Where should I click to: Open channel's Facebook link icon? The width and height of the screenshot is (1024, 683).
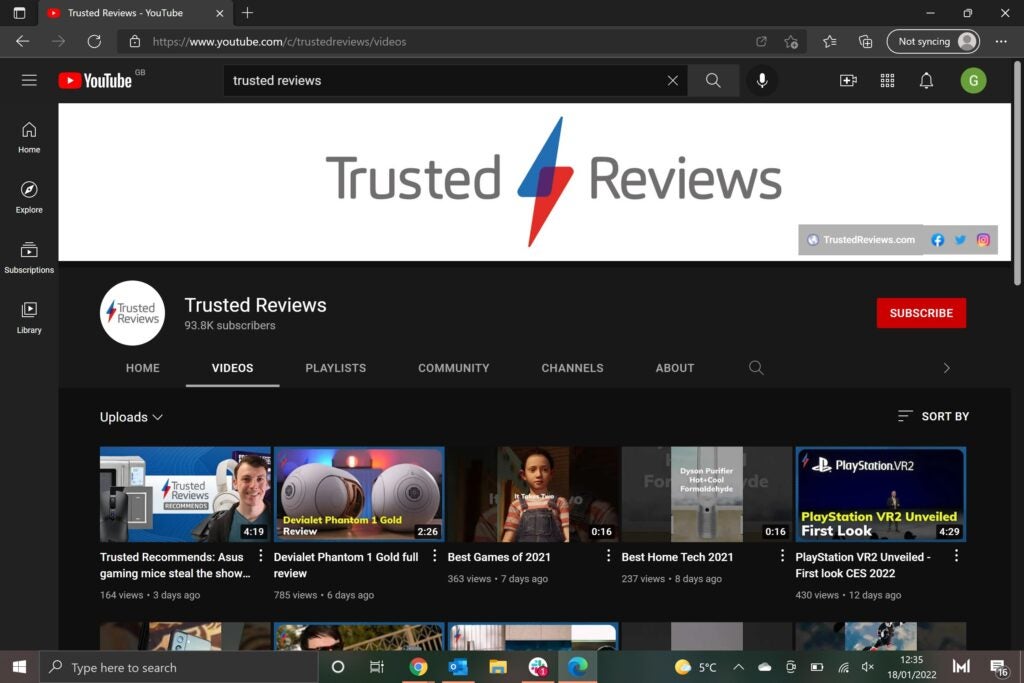pyautogui.click(x=937, y=240)
